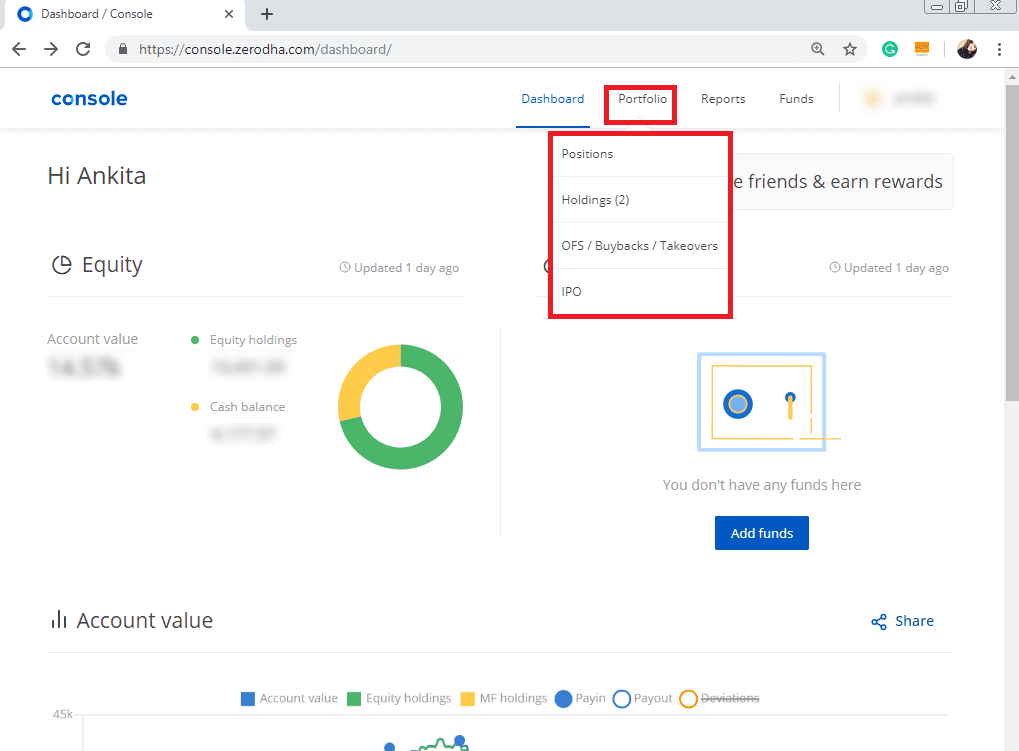Click the orange extension icon

pyautogui.click(x=922, y=49)
